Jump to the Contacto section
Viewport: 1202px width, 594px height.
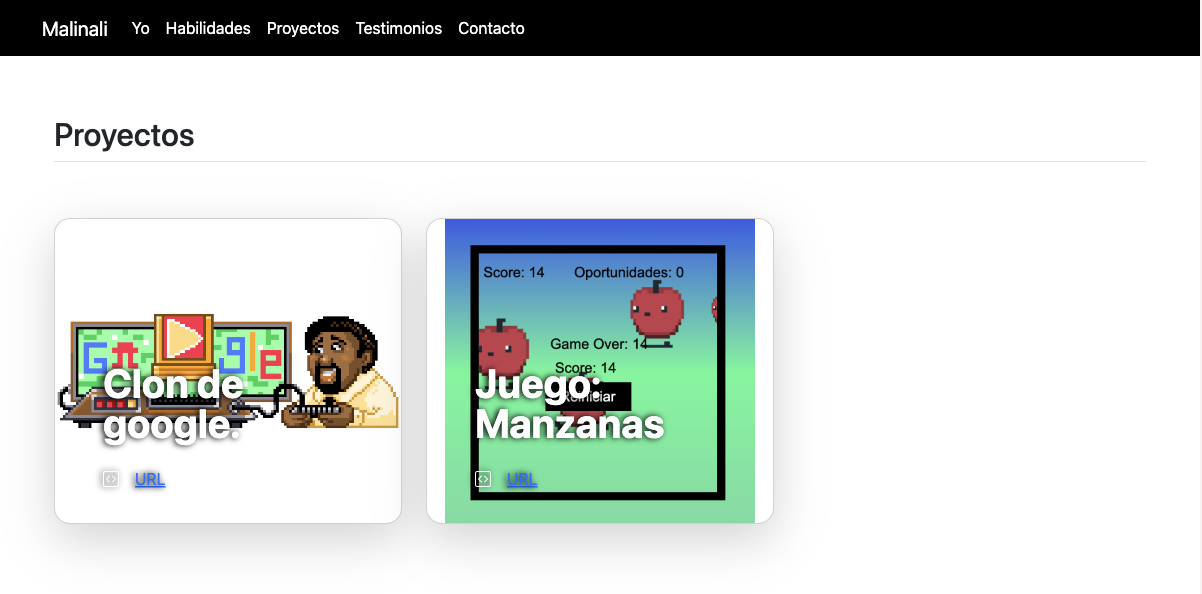[x=491, y=28]
